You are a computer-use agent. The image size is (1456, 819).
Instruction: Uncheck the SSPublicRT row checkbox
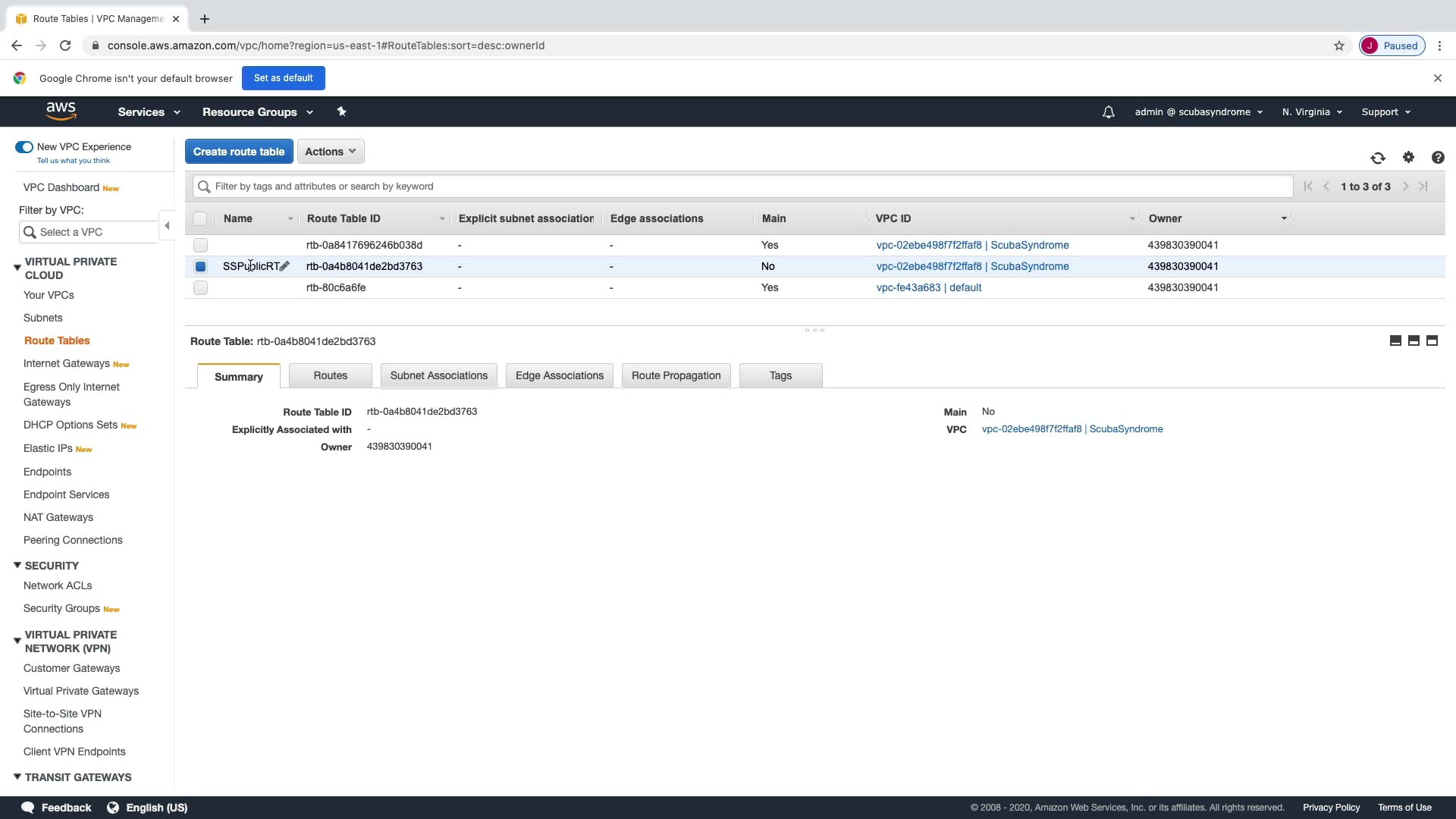click(x=200, y=266)
